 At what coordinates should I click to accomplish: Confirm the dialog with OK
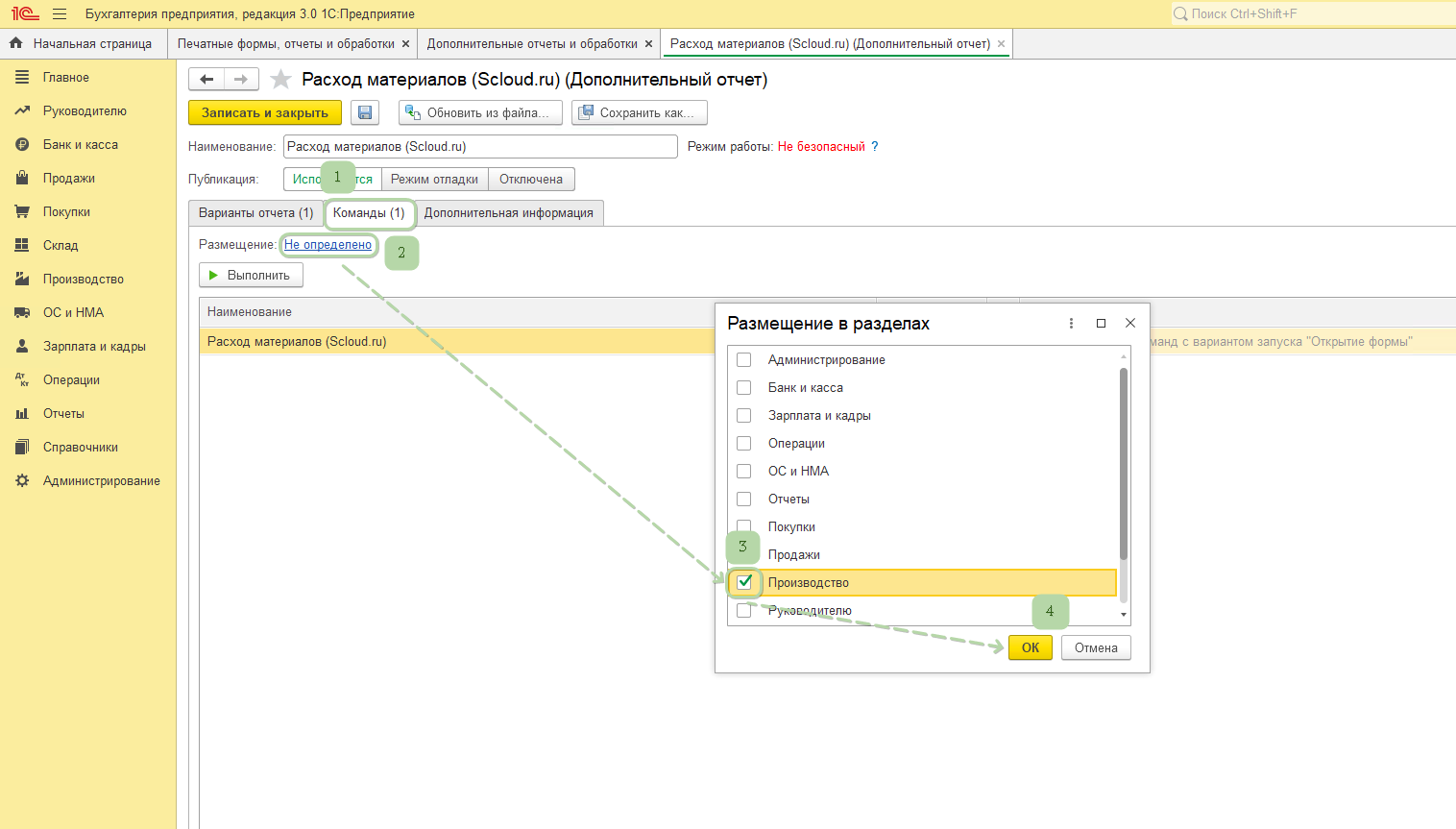1031,647
